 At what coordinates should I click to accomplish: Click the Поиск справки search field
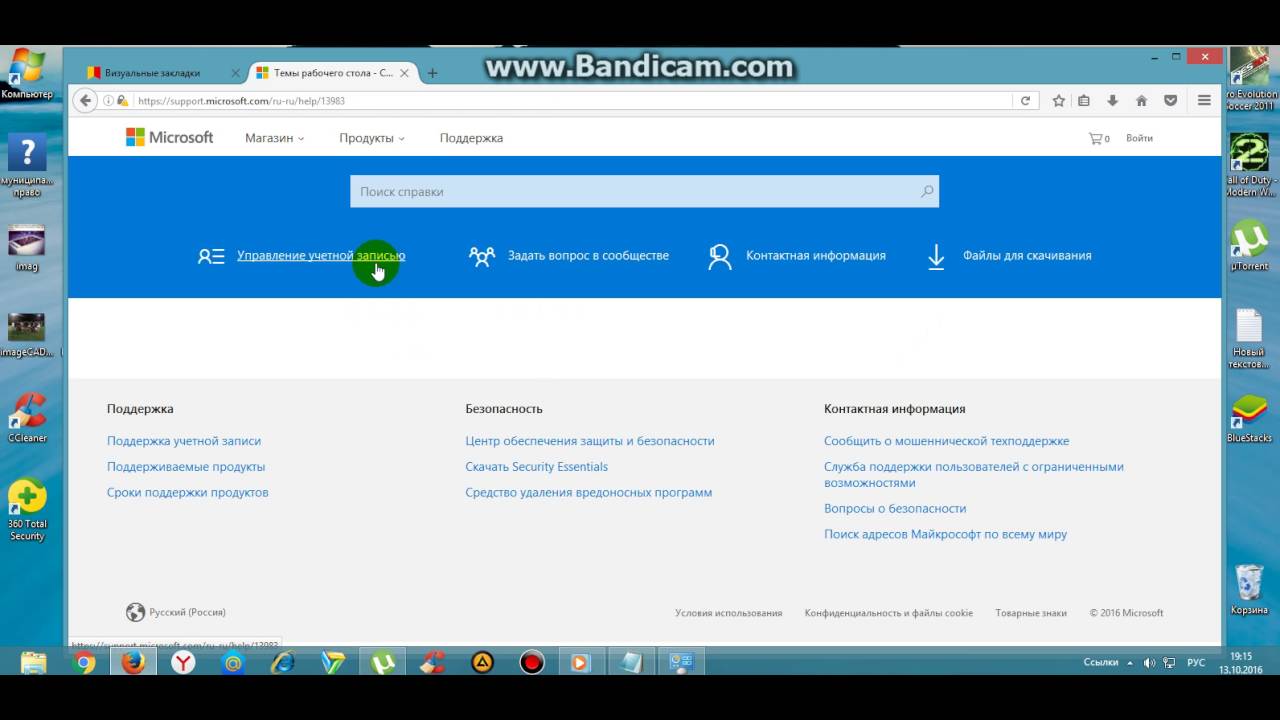click(x=644, y=191)
